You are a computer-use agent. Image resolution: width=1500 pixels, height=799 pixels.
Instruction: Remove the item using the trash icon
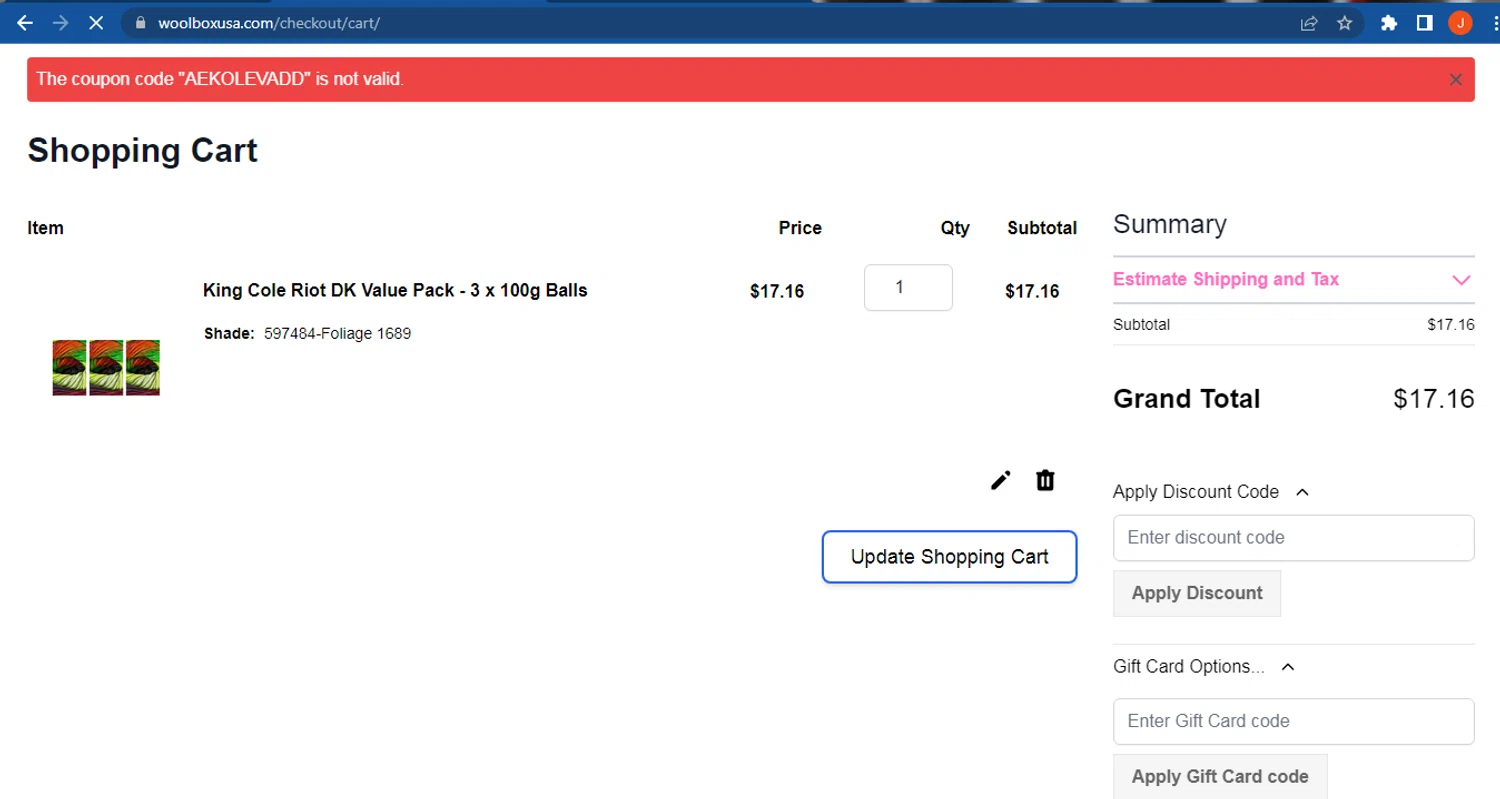point(1045,481)
